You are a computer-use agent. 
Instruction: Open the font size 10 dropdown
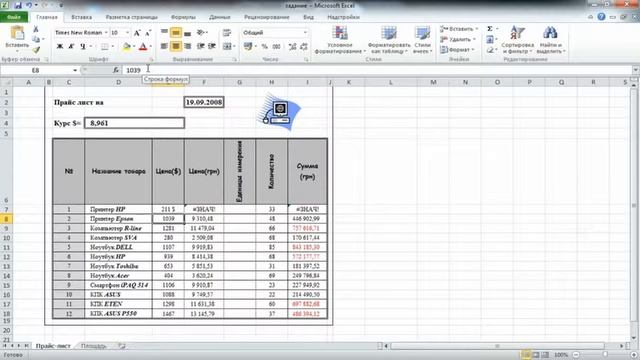coord(127,33)
